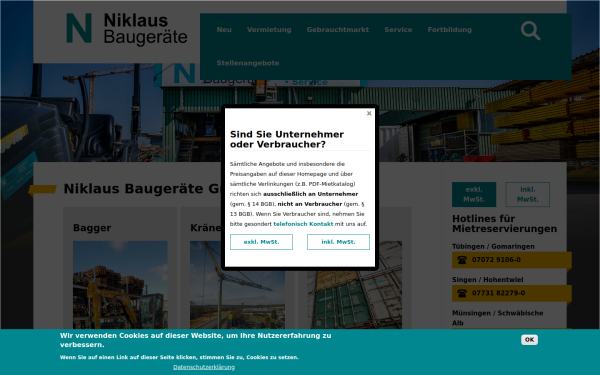Click the Singen / Hohentwiel label
Viewport: 600px width, 375px height.
(488, 280)
